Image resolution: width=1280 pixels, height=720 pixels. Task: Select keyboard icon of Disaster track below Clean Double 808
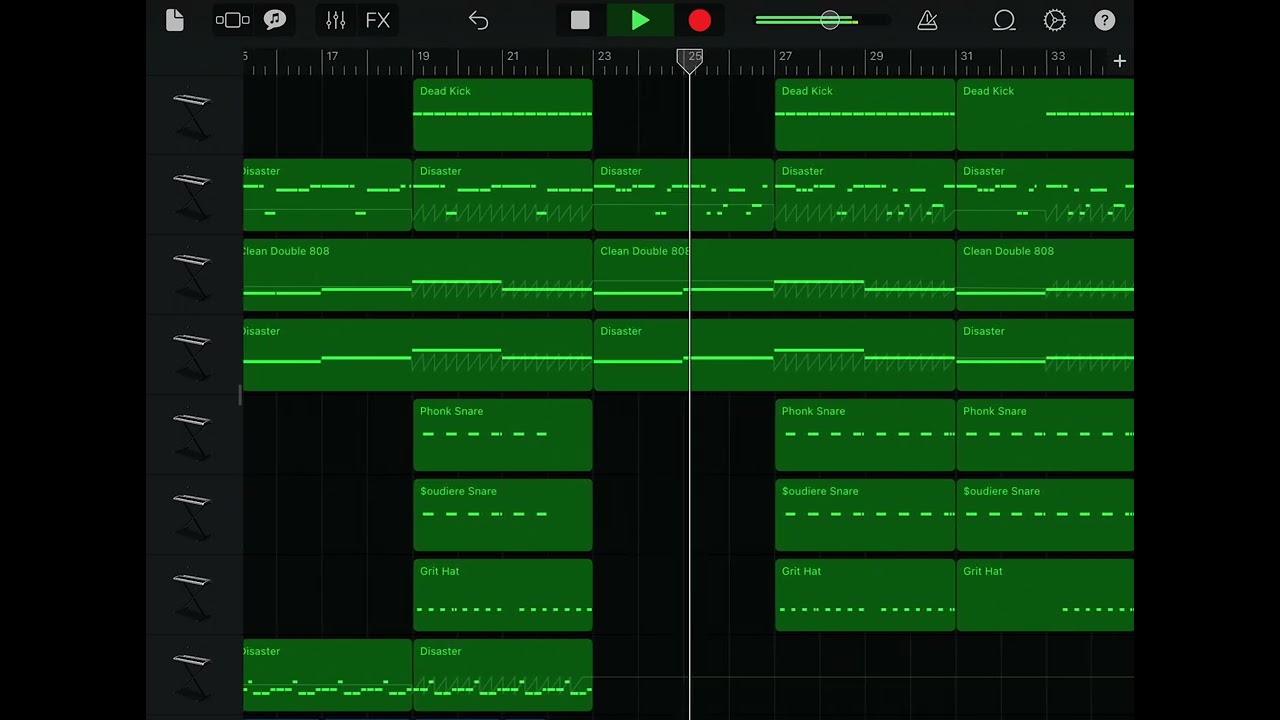click(193, 355)
